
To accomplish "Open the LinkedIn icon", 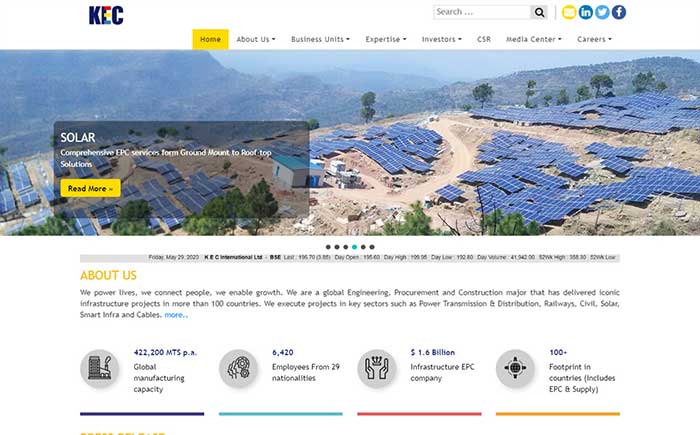I will (585, 12).
